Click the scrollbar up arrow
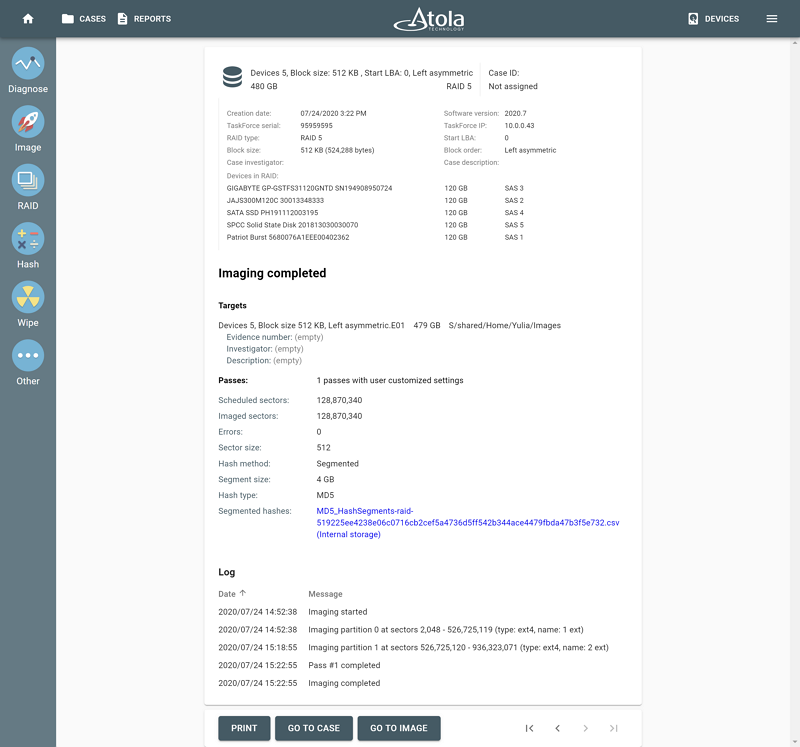This screenshot has width=800, height=747. [795, 43]
